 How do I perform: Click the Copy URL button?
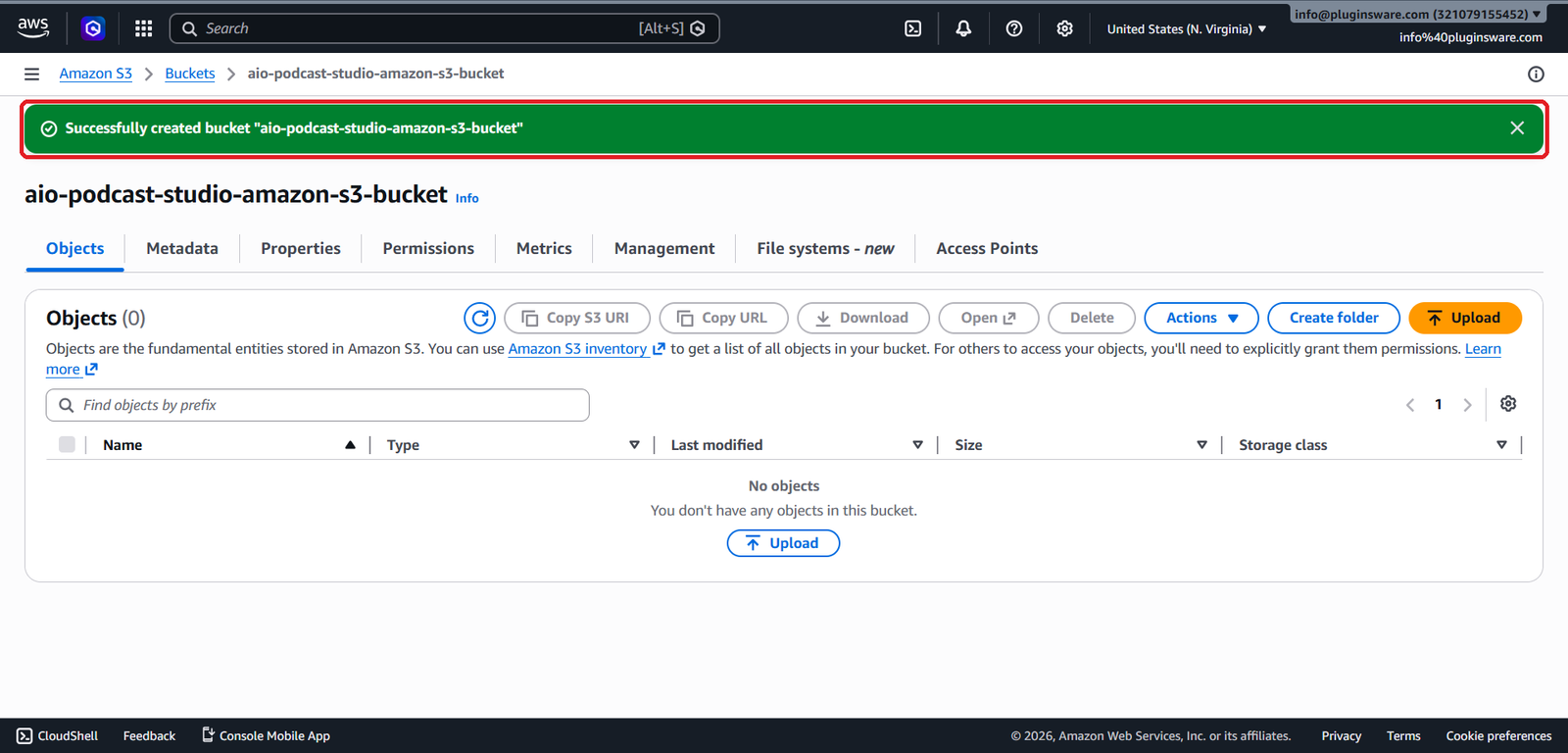(x=724, y=318)
